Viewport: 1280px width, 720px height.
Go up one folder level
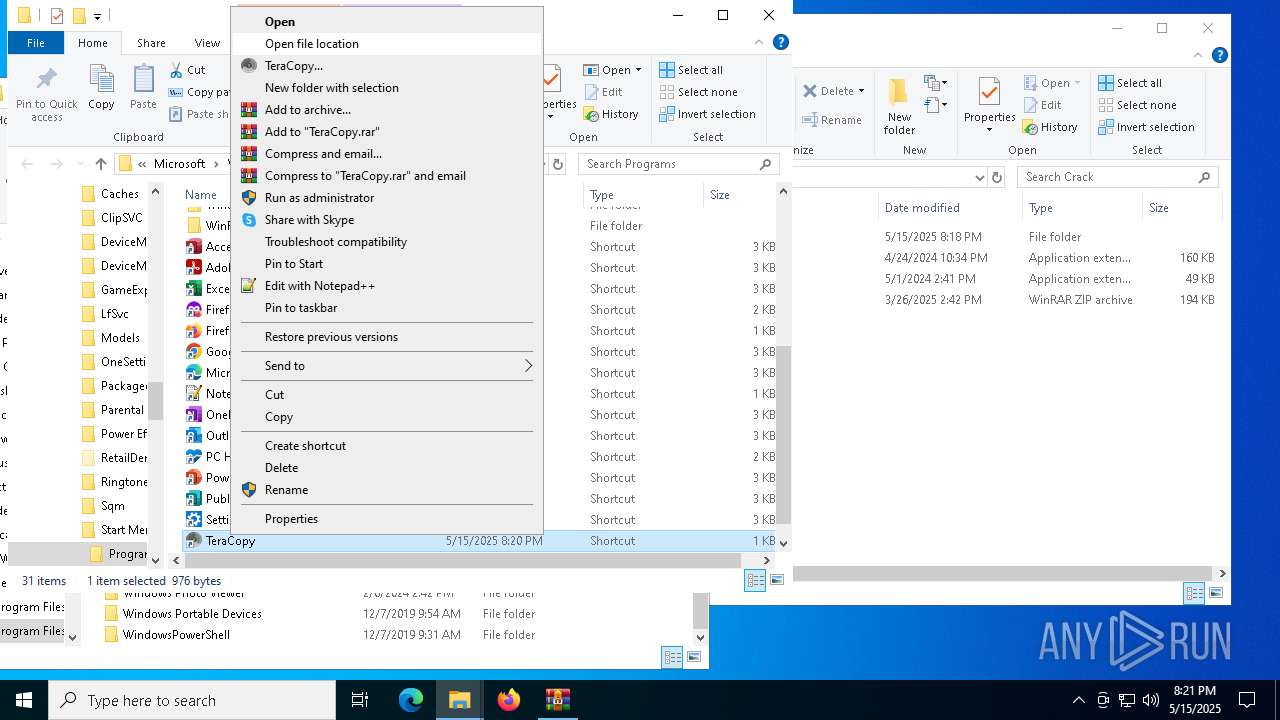pyautogui.click(x=100, y=164)
